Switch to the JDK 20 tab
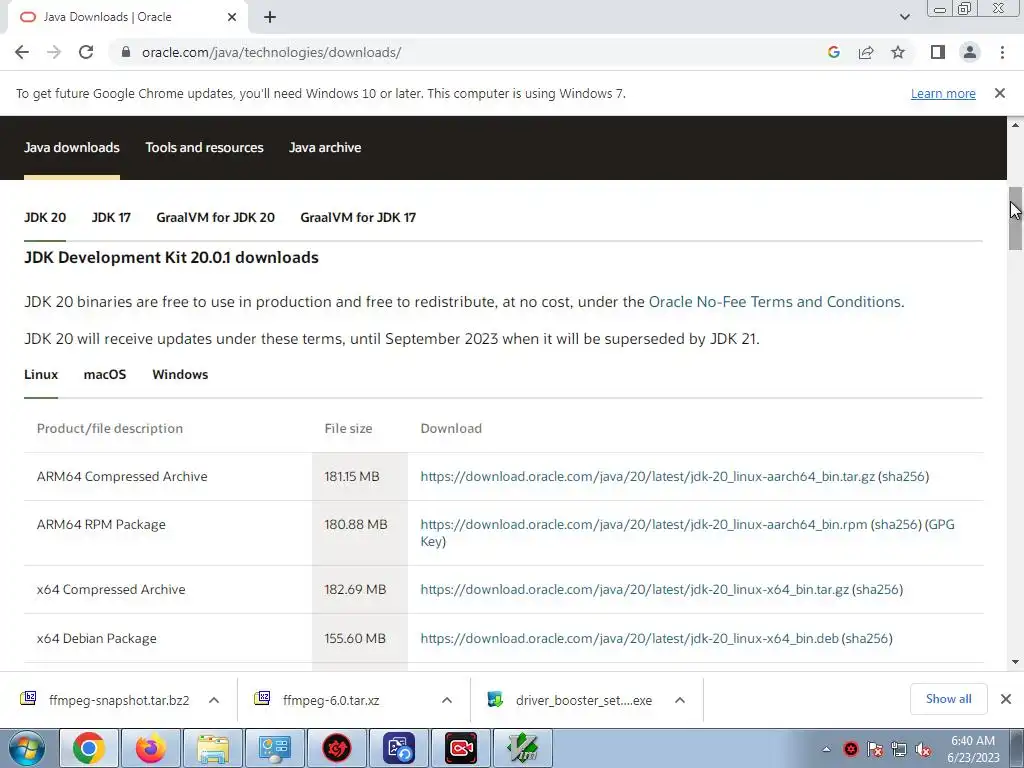This screenshot has width=1024, height=768. click(x=45, y=217)
